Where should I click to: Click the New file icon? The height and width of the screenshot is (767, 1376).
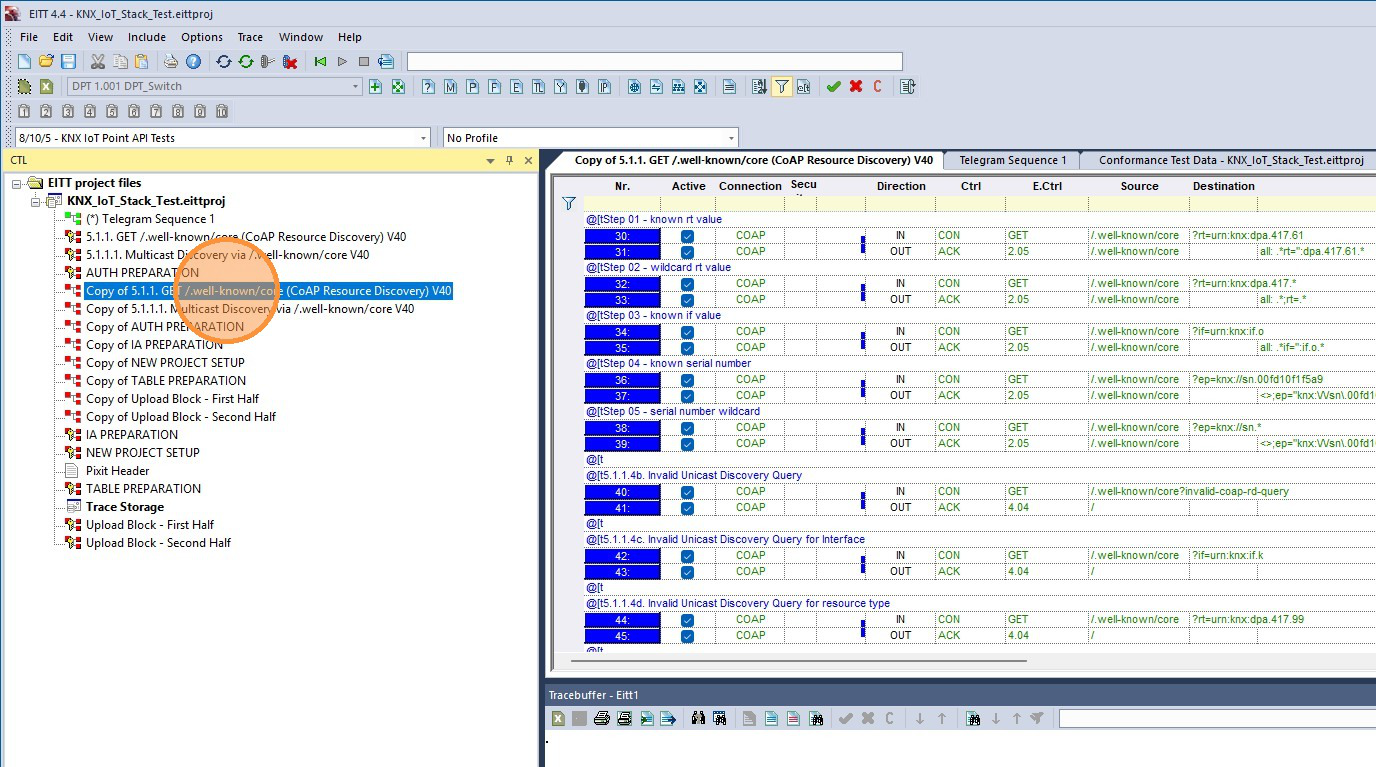click(25, 62)
